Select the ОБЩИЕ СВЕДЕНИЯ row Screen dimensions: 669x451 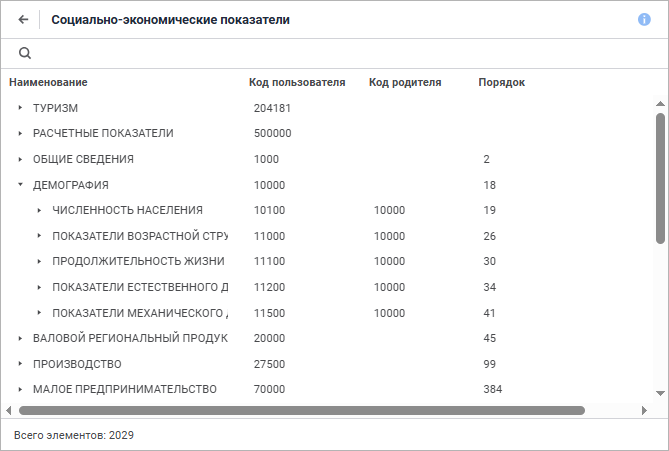[83, 159]
